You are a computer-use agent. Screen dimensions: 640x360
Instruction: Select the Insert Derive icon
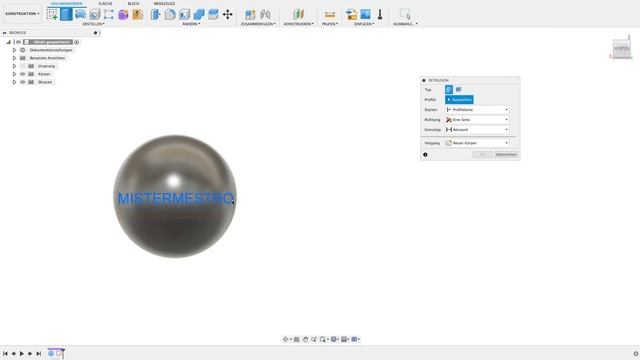351,14
